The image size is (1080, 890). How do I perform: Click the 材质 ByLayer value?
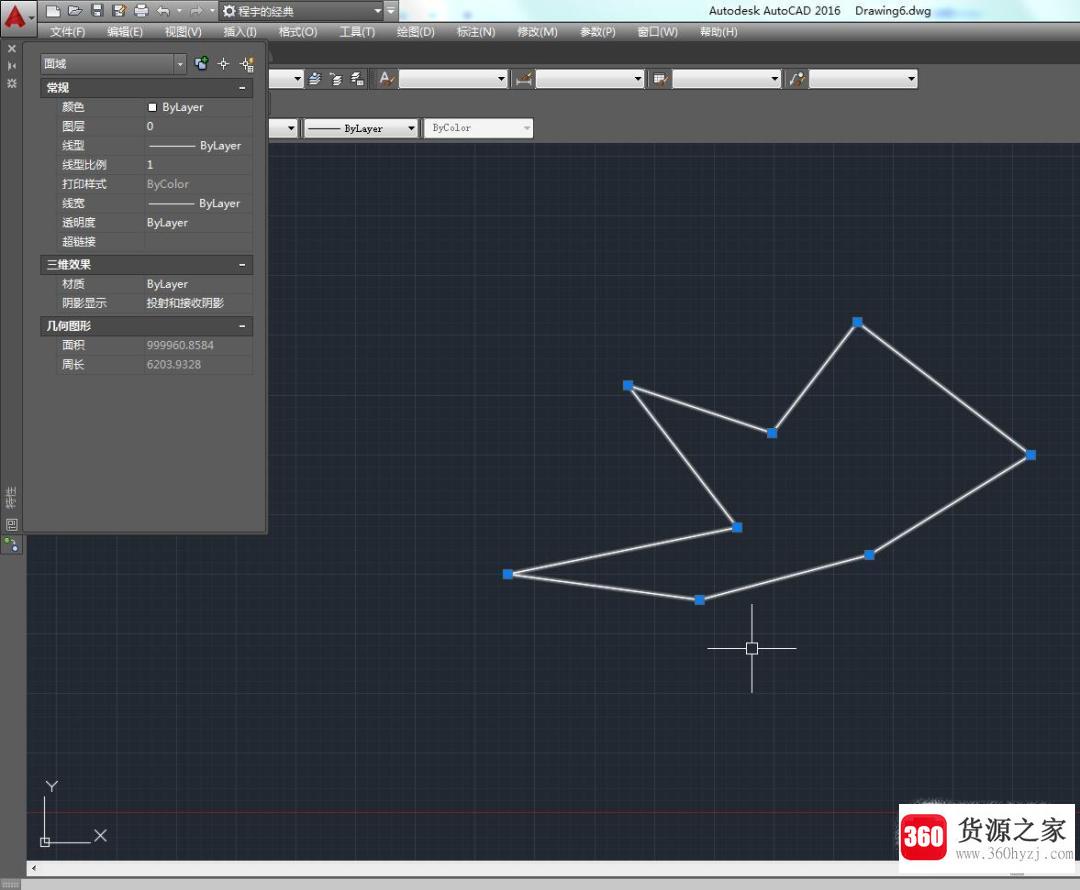(198, 284)
